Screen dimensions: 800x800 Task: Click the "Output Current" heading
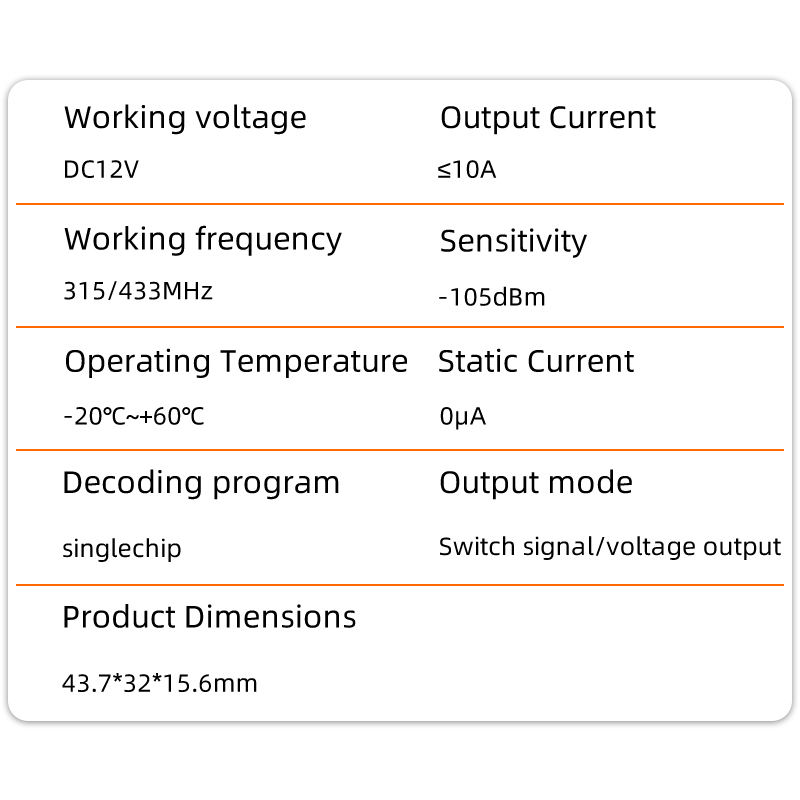click(548, 118)
